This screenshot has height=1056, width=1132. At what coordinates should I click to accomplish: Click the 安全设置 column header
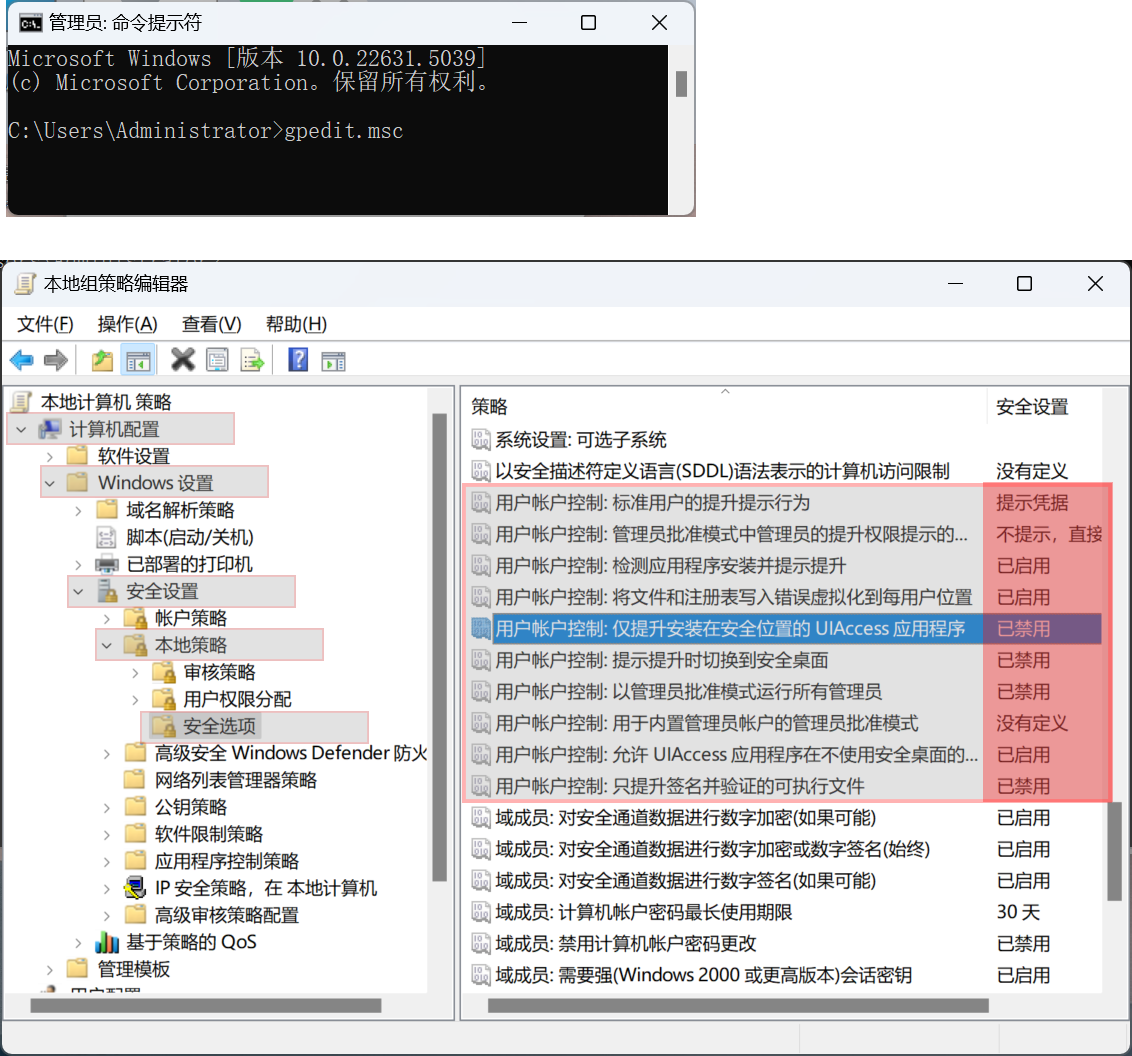click(1032, 406)
